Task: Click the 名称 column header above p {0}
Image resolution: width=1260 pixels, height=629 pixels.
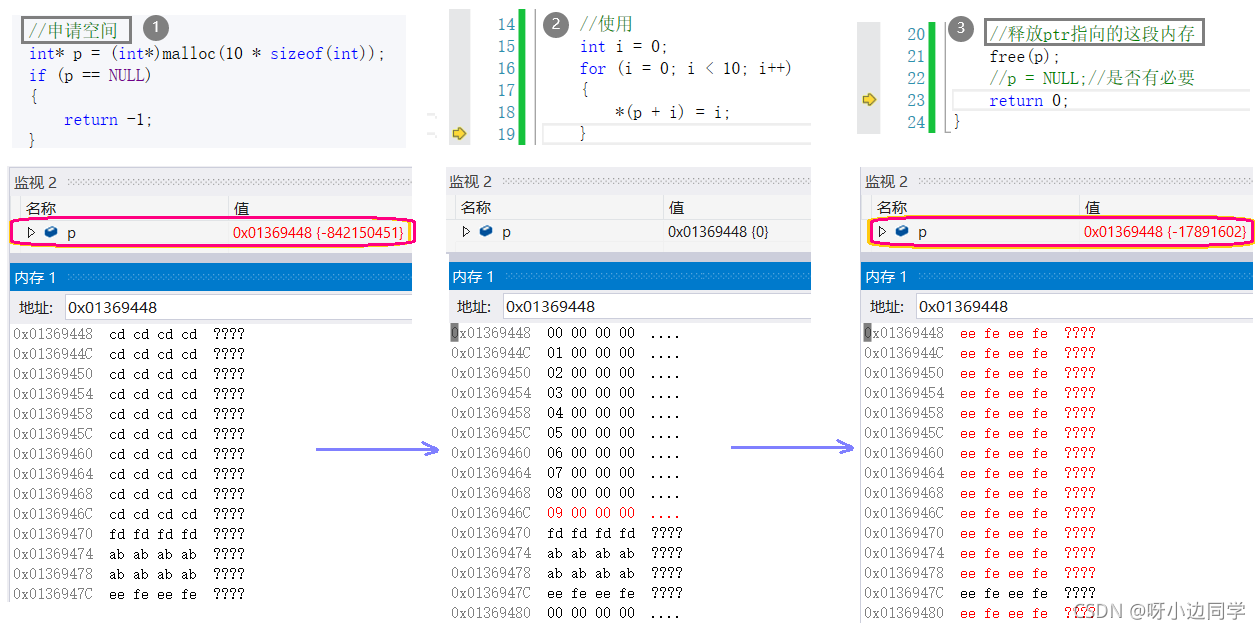Action: (475, 208)
